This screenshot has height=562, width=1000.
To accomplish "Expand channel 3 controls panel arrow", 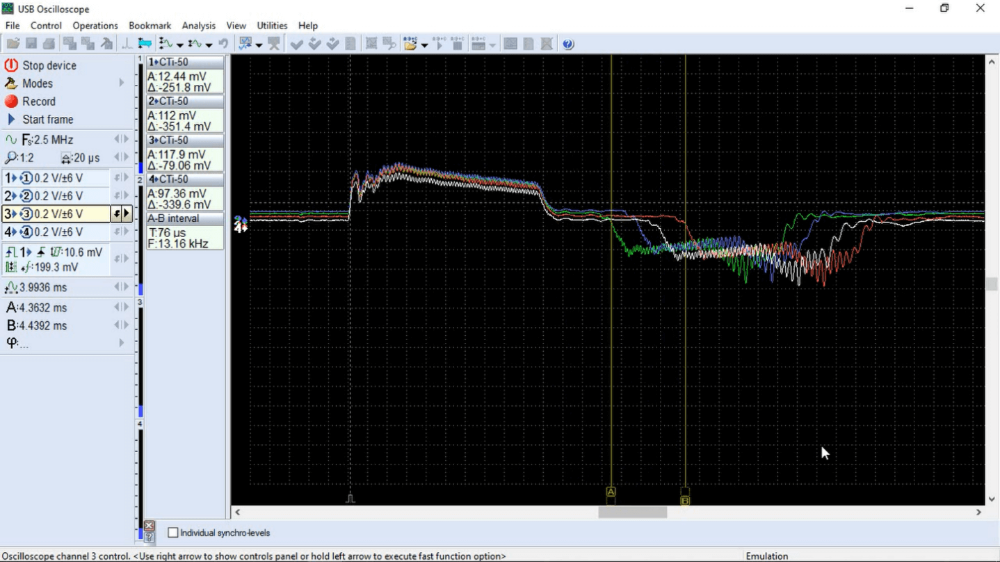I will click(x=127, y=214).
